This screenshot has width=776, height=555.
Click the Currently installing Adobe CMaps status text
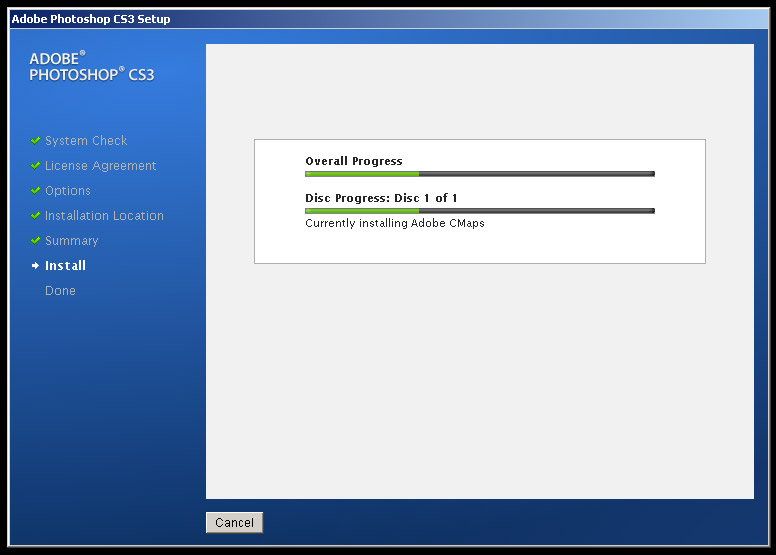click(395, 223)
